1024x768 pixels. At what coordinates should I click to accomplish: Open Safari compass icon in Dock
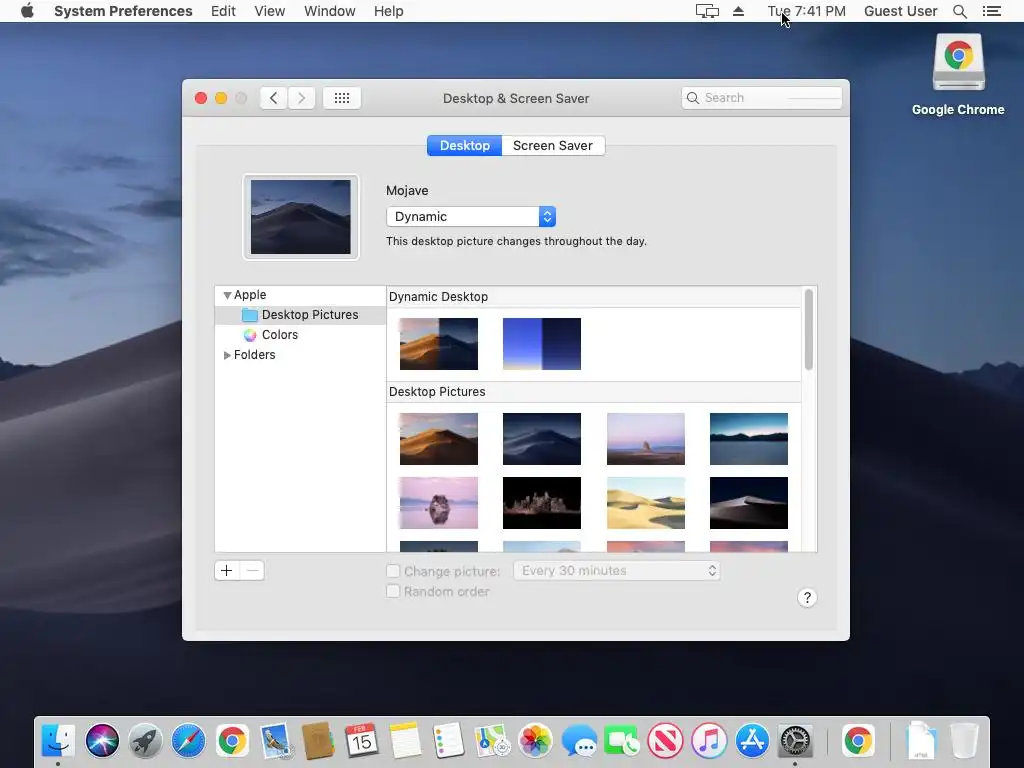point(188,741)
